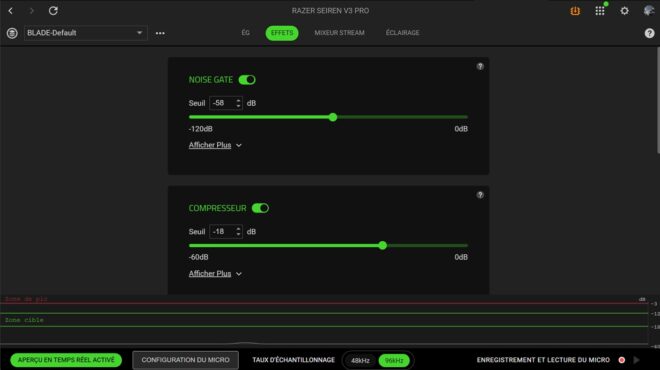Open the orange alert icon
660x370 pixels.
[575, 11]
